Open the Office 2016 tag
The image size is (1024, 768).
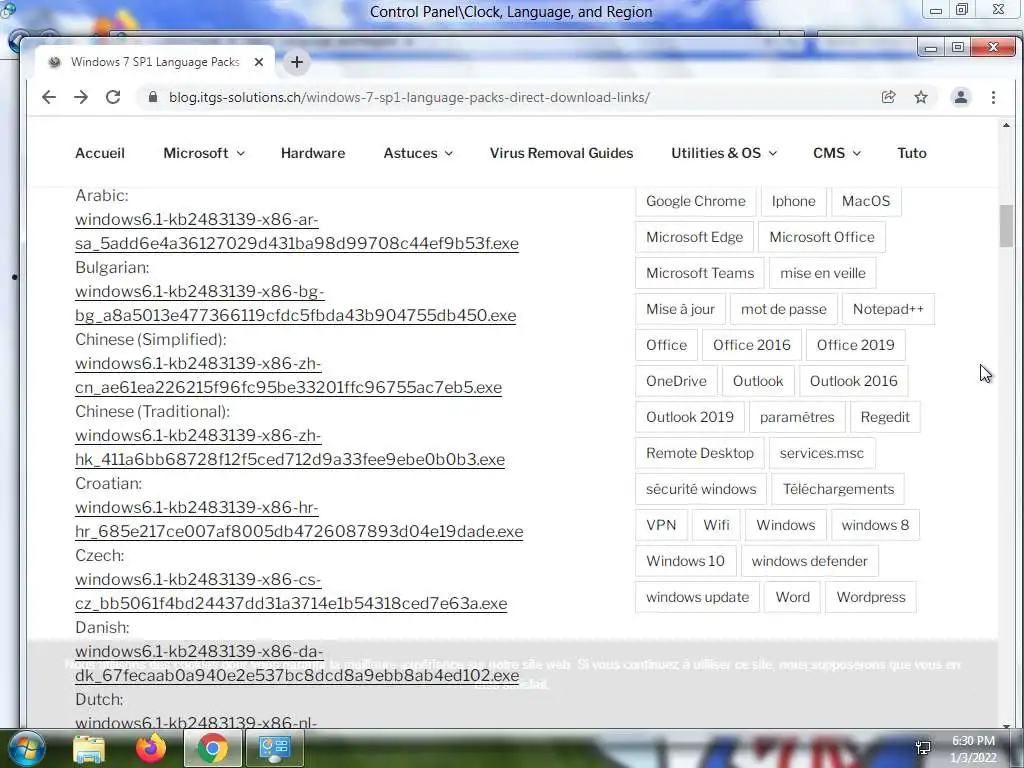click(x=752, y=345)
